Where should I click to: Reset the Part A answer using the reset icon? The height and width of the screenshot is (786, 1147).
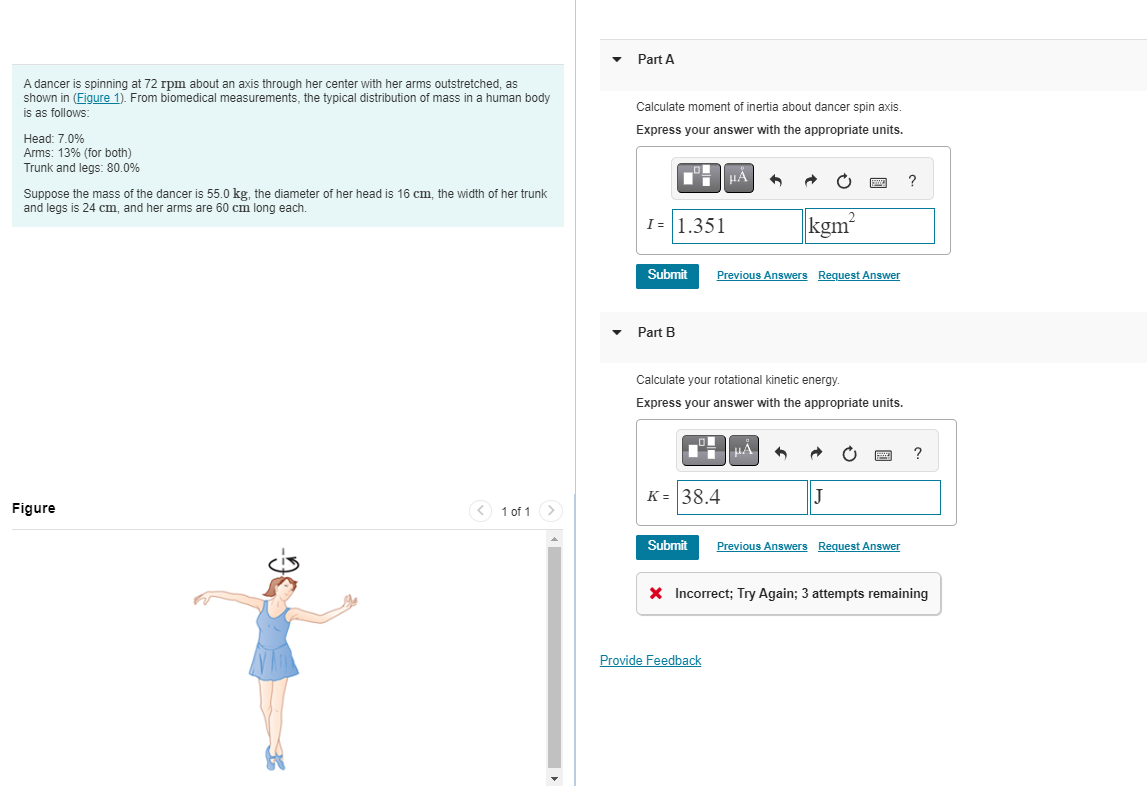click(x=843, y=181)
